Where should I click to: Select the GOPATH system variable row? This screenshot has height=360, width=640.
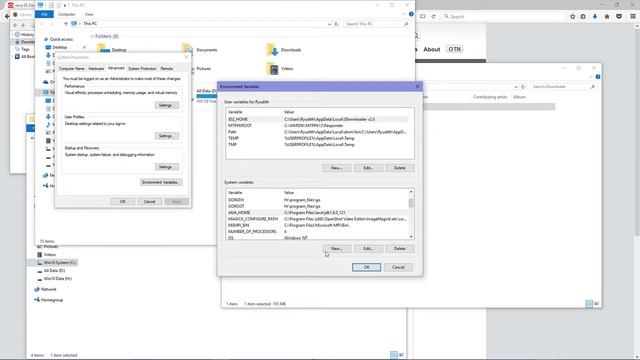click(x=317, y=200)
